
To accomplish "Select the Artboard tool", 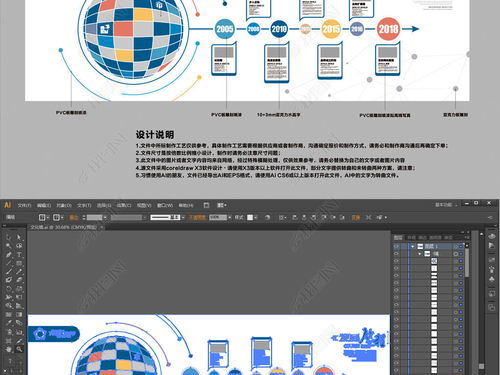I will [8, 341].
